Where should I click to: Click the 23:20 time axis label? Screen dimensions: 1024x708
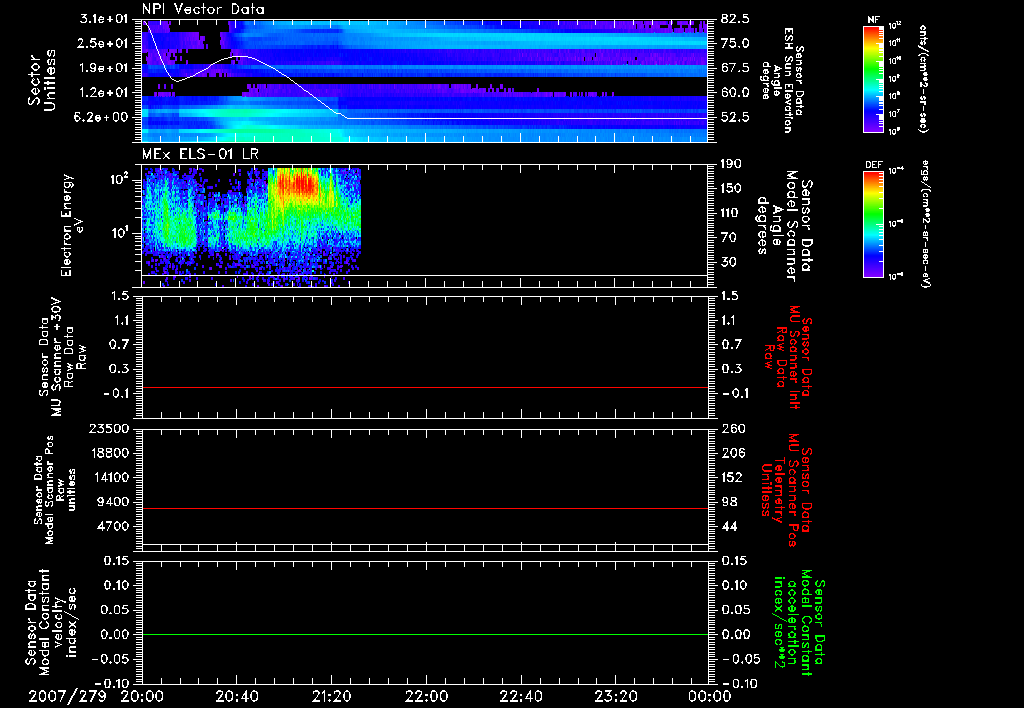pos(615,696)
